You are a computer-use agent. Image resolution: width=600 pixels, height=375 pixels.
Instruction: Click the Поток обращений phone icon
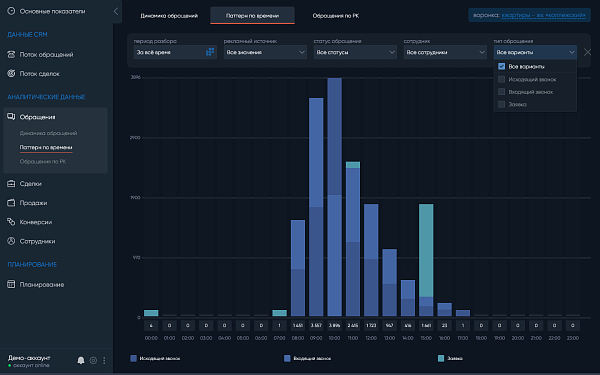click(x=11, y=54)
